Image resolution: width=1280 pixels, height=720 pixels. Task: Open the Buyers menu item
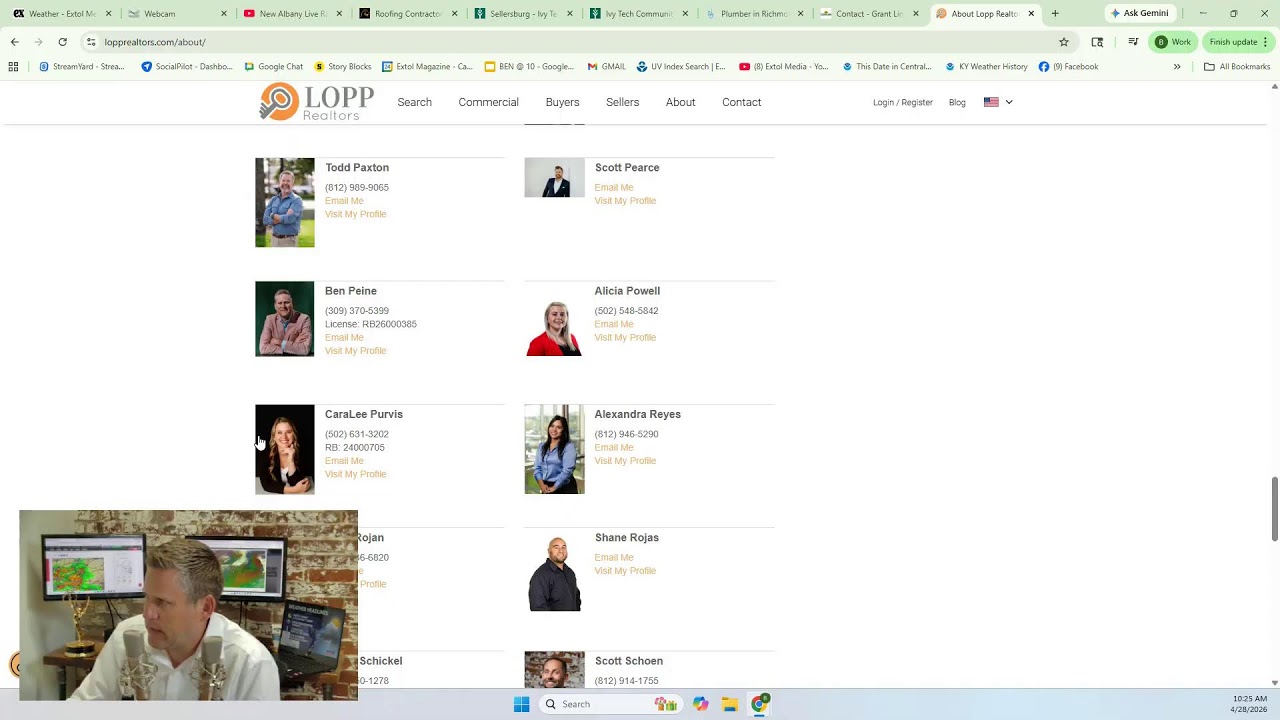[x=562, y=102]
